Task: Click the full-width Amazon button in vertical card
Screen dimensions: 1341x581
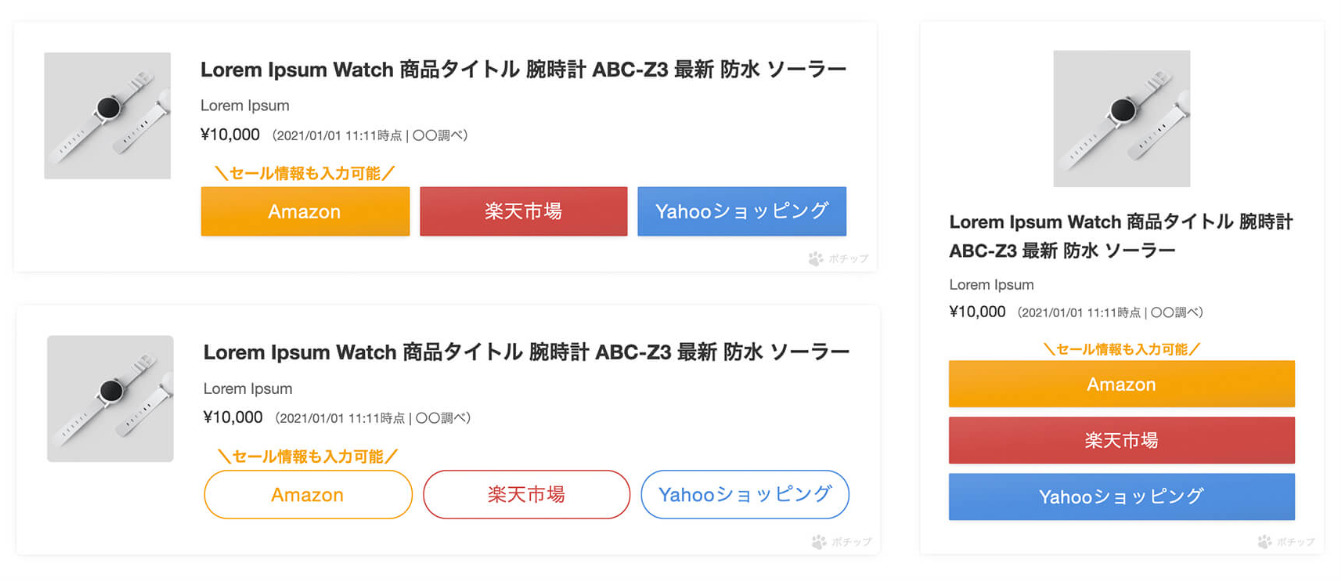Action: [x=1122, y=384]
